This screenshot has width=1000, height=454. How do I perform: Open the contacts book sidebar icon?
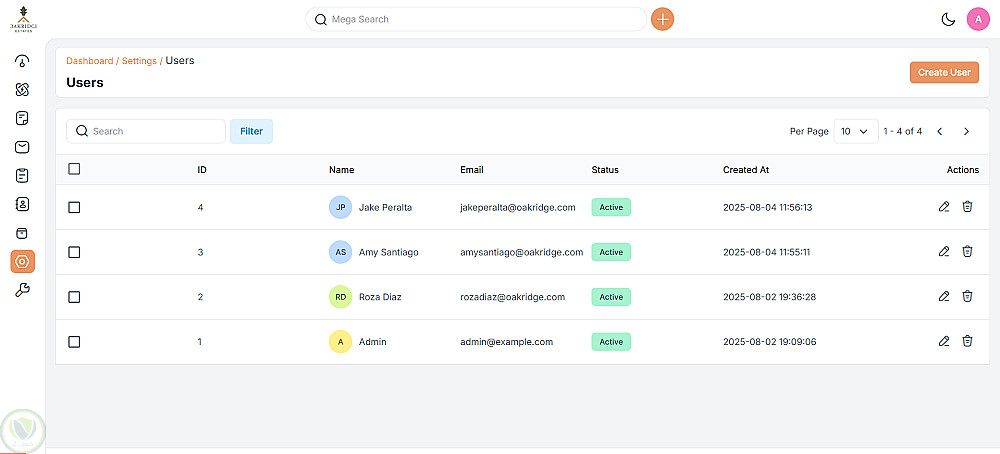coord(22,204)
